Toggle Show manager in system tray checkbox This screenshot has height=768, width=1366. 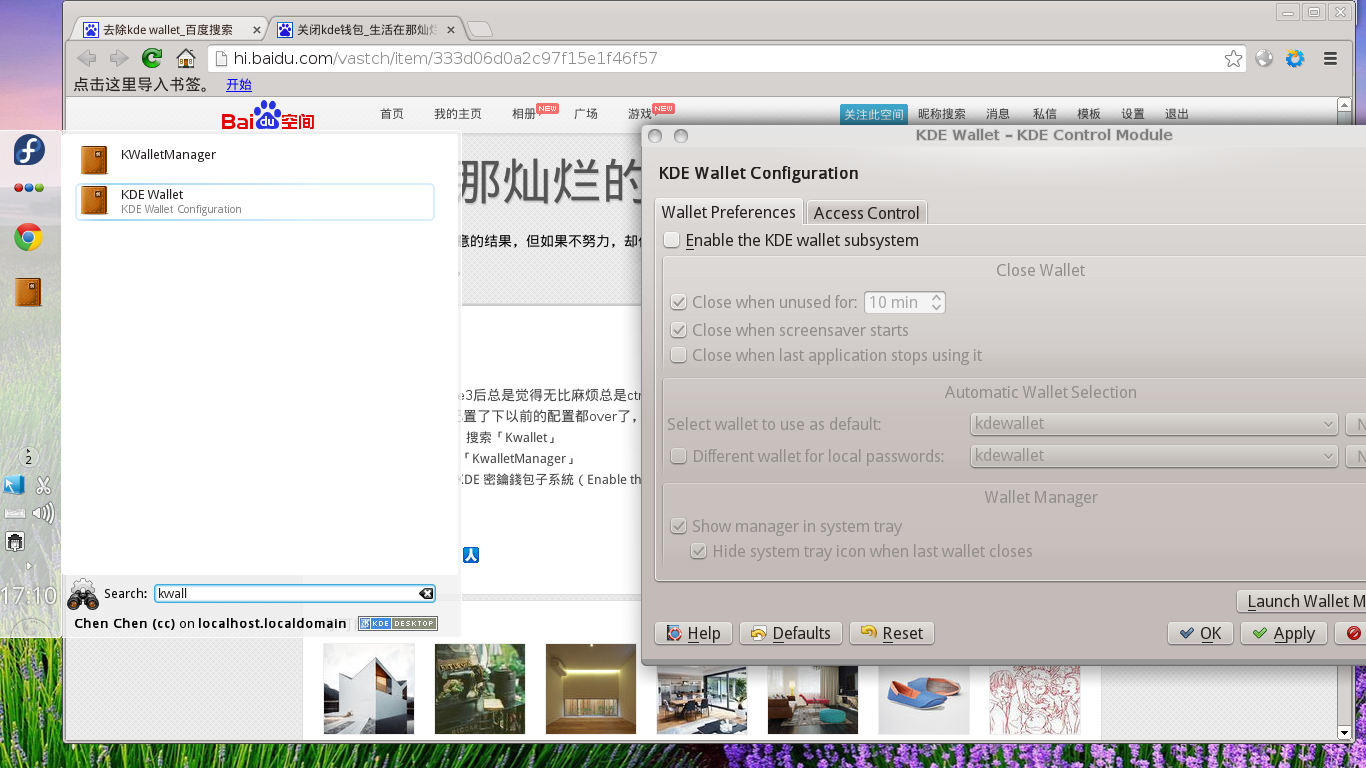coord(678,526)
